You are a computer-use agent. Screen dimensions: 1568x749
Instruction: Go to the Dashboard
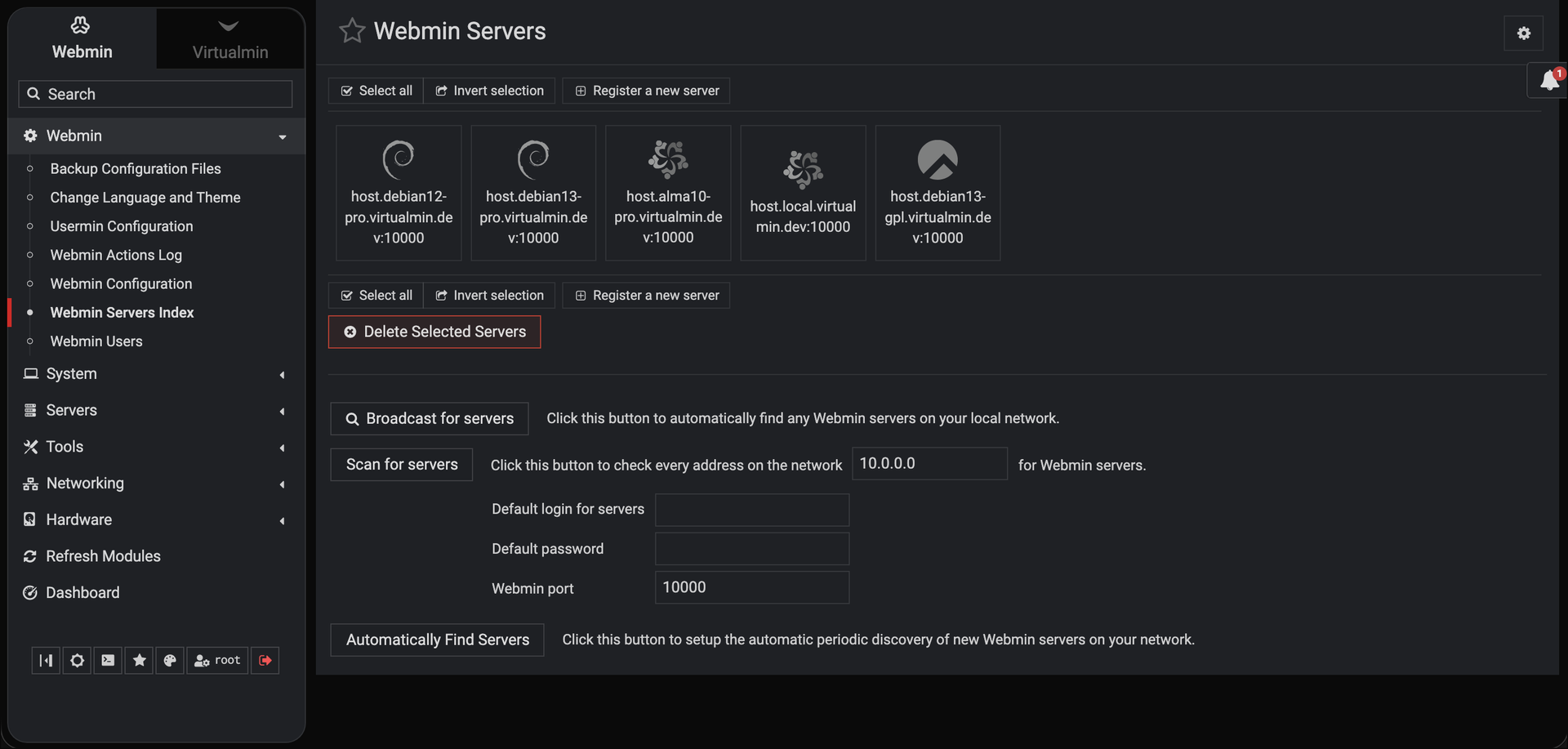click(x=82, y=593)
